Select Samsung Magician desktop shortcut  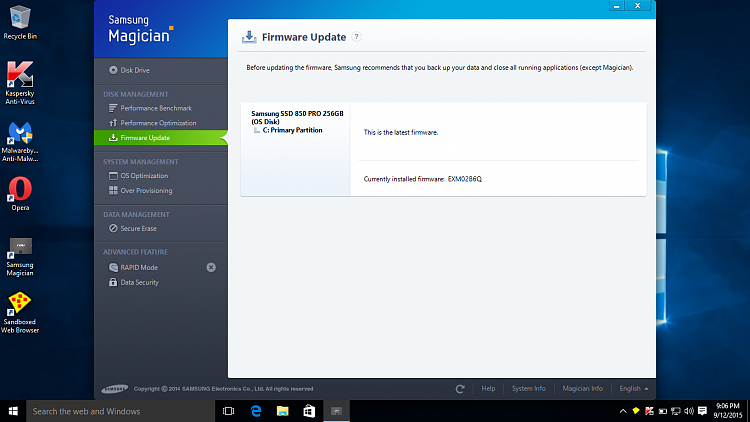pos(20,257)
